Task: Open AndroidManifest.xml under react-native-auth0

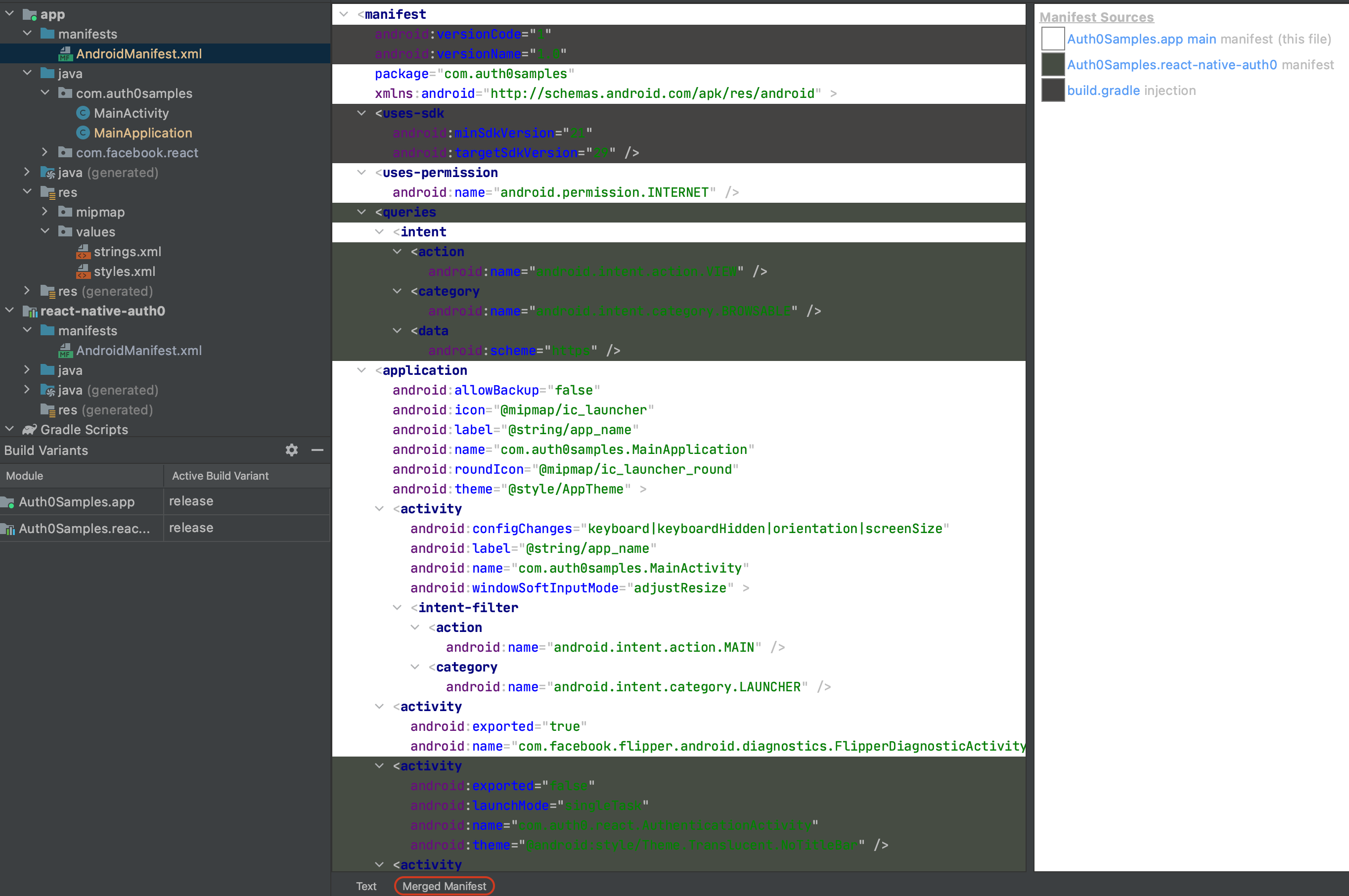Action: [139, 350]
